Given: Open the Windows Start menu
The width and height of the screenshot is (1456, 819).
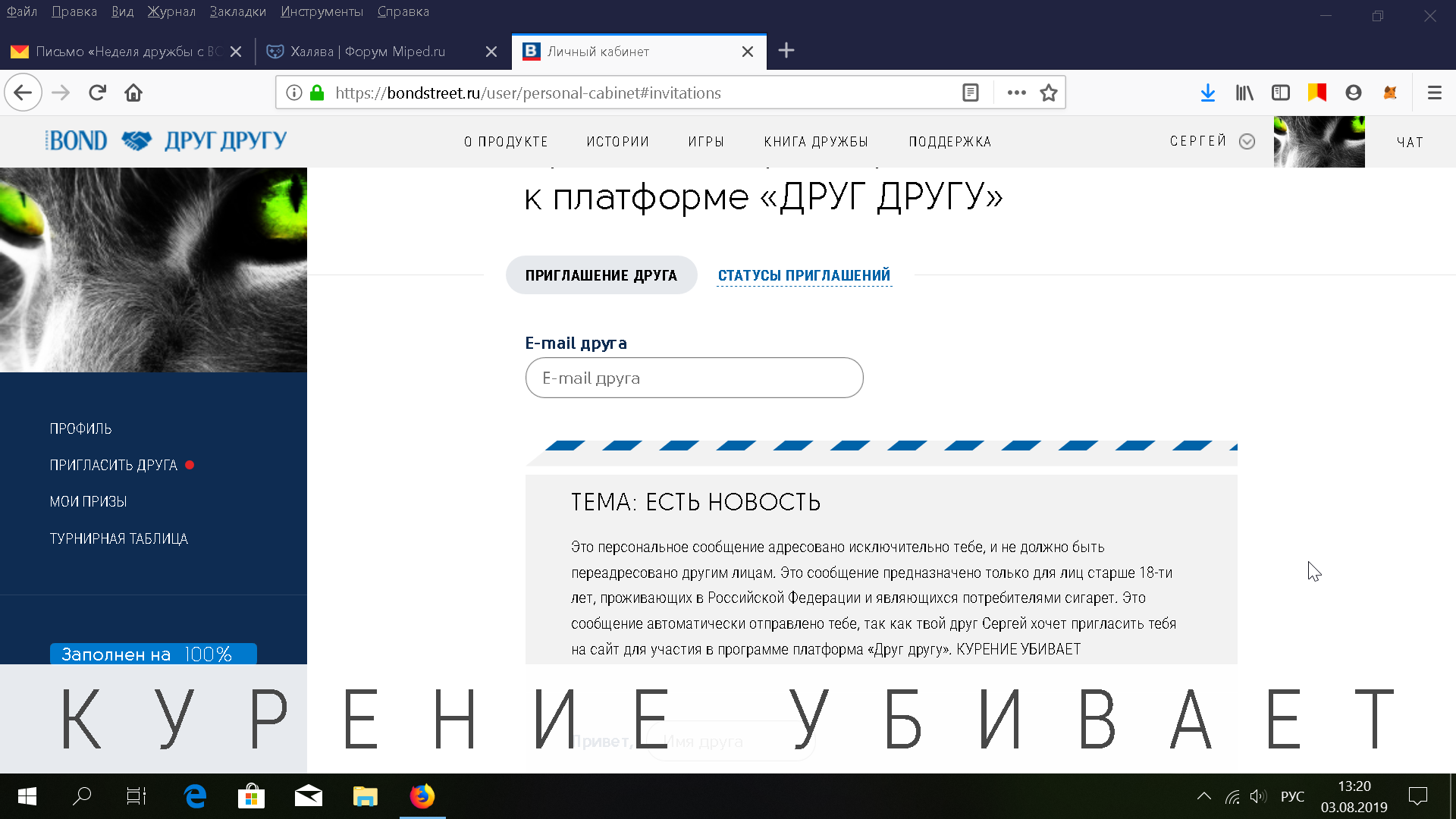Looking at the screenshot, I should pos(27,796).
